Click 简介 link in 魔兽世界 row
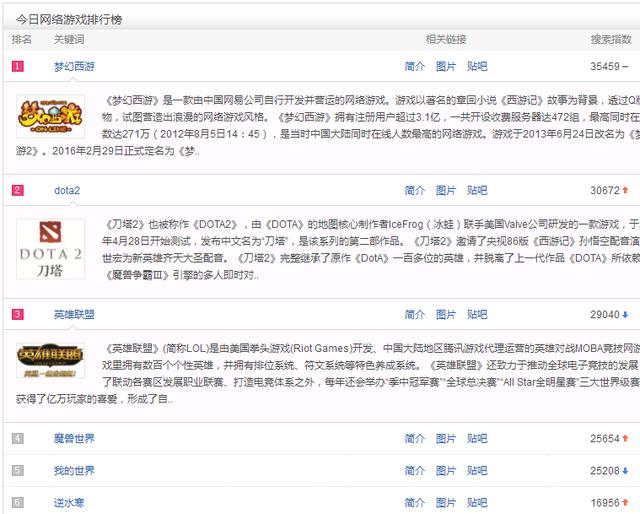Image resolution: width=640 pixels, height=514 pixels. click(x=415, y=438)
